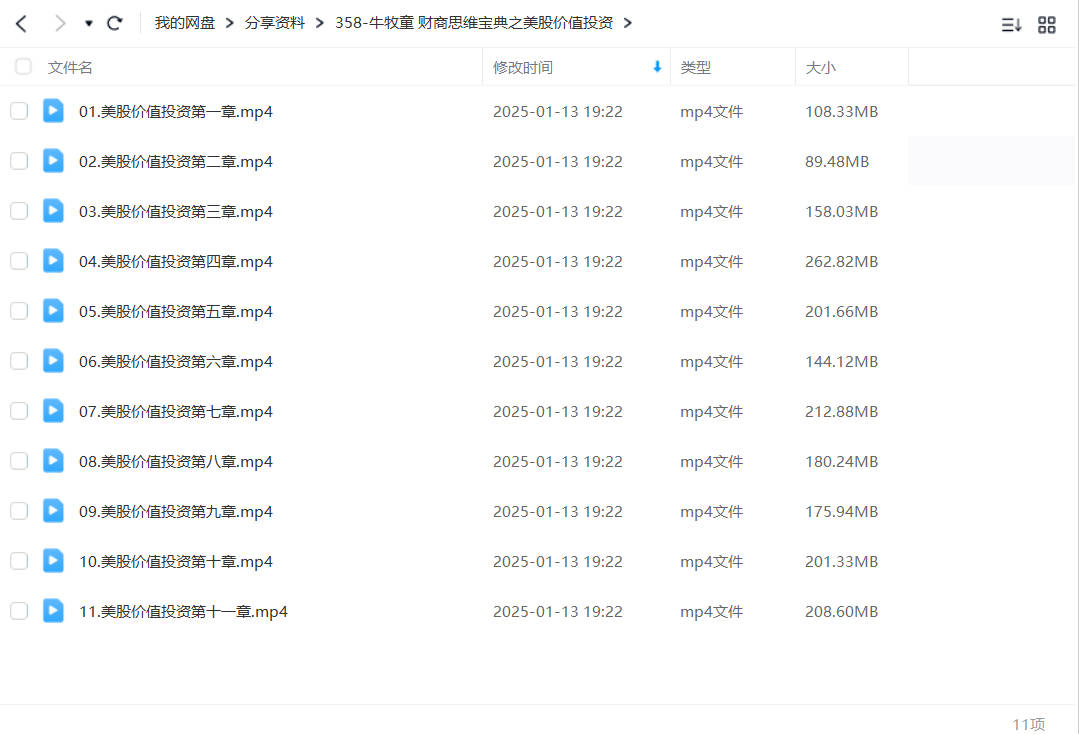1079x734 pixels.
Task: Click size value 108.33MB
Action: [x=842, y=111]
